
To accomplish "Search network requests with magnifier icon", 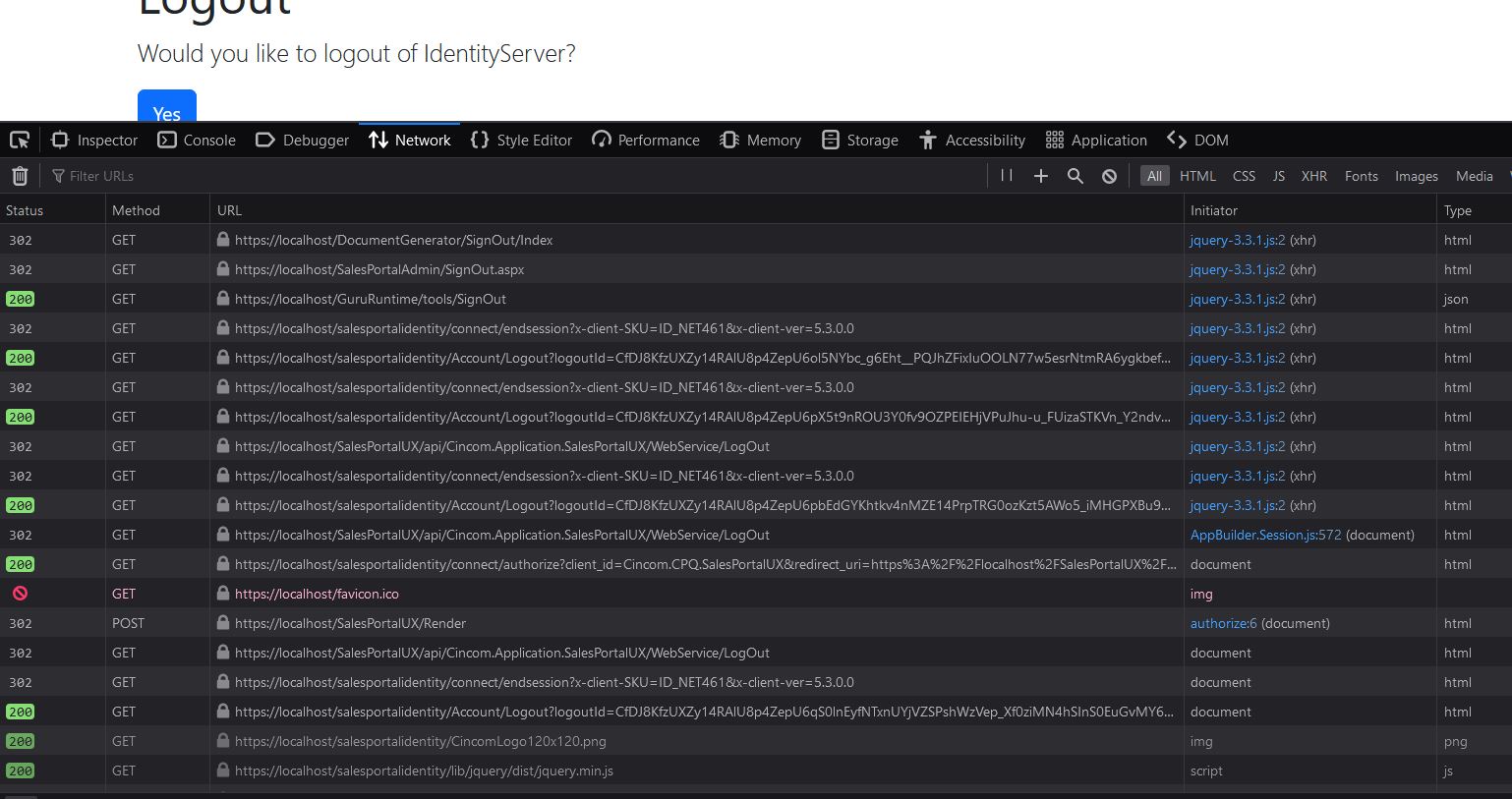I will coord(1075,175).
